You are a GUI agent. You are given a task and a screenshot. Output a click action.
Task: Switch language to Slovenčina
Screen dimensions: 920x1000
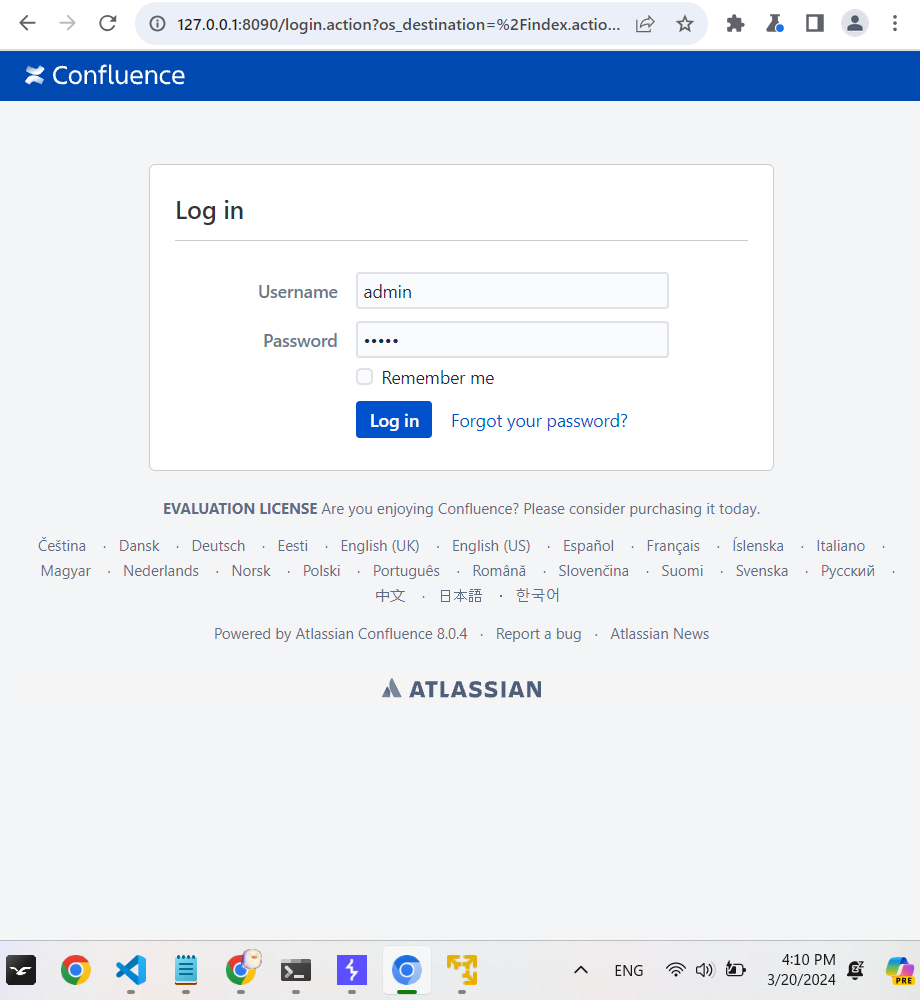594,571
